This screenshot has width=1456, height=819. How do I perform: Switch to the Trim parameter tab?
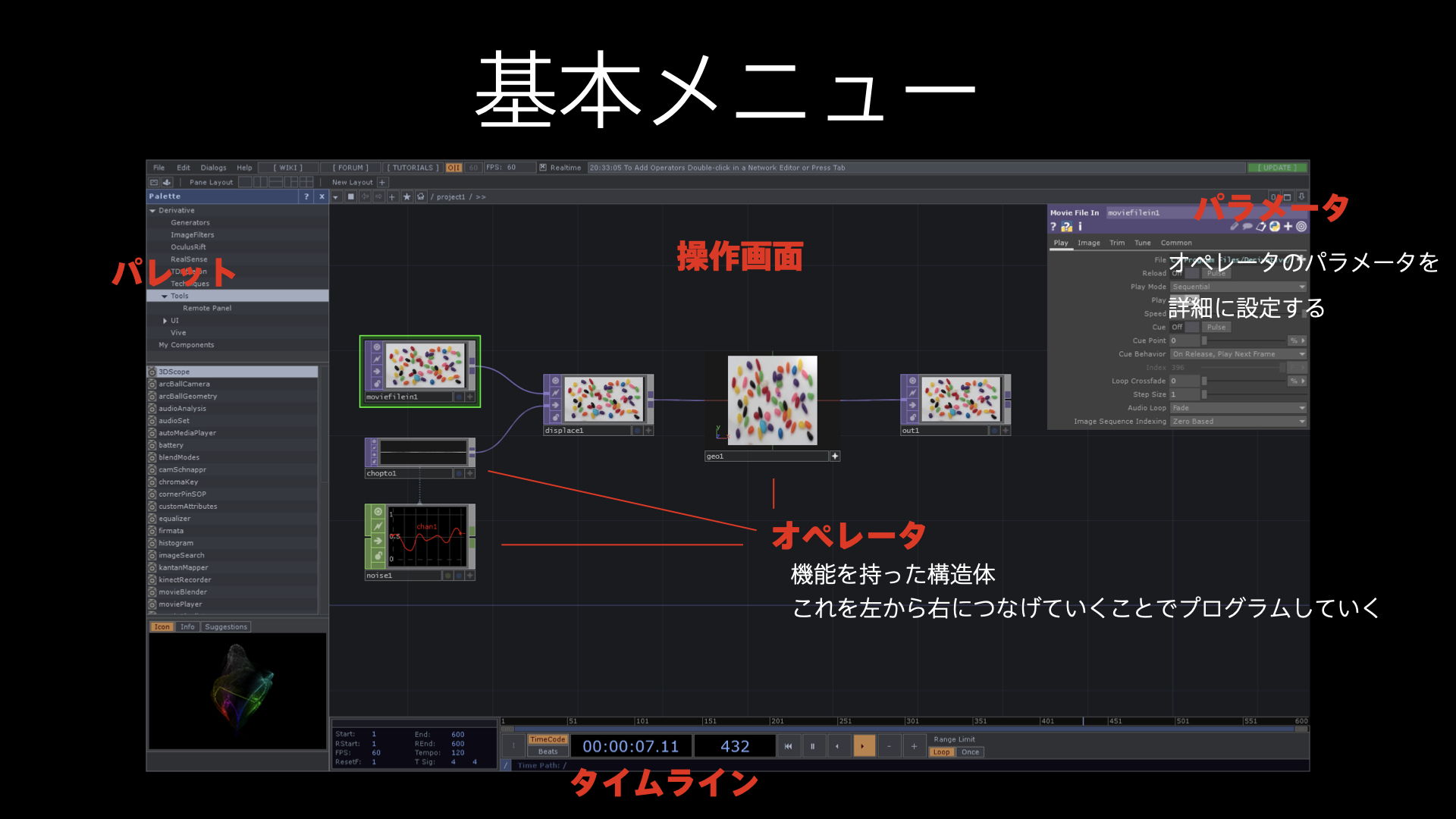coord(1117,243)
